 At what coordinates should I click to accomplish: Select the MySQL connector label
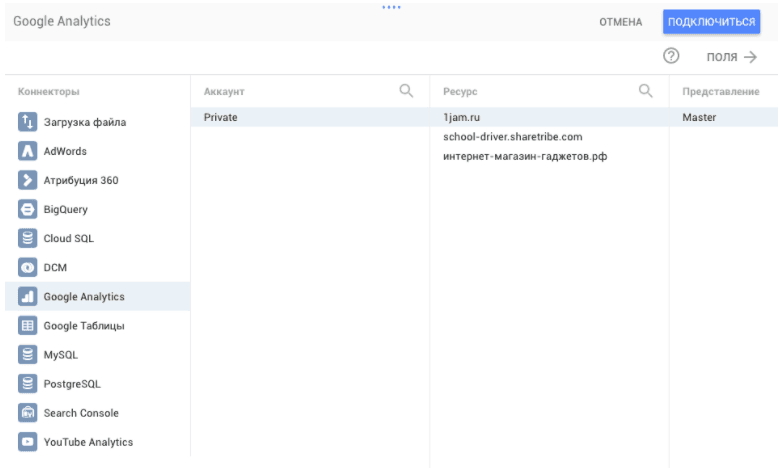tap(61, 355)
